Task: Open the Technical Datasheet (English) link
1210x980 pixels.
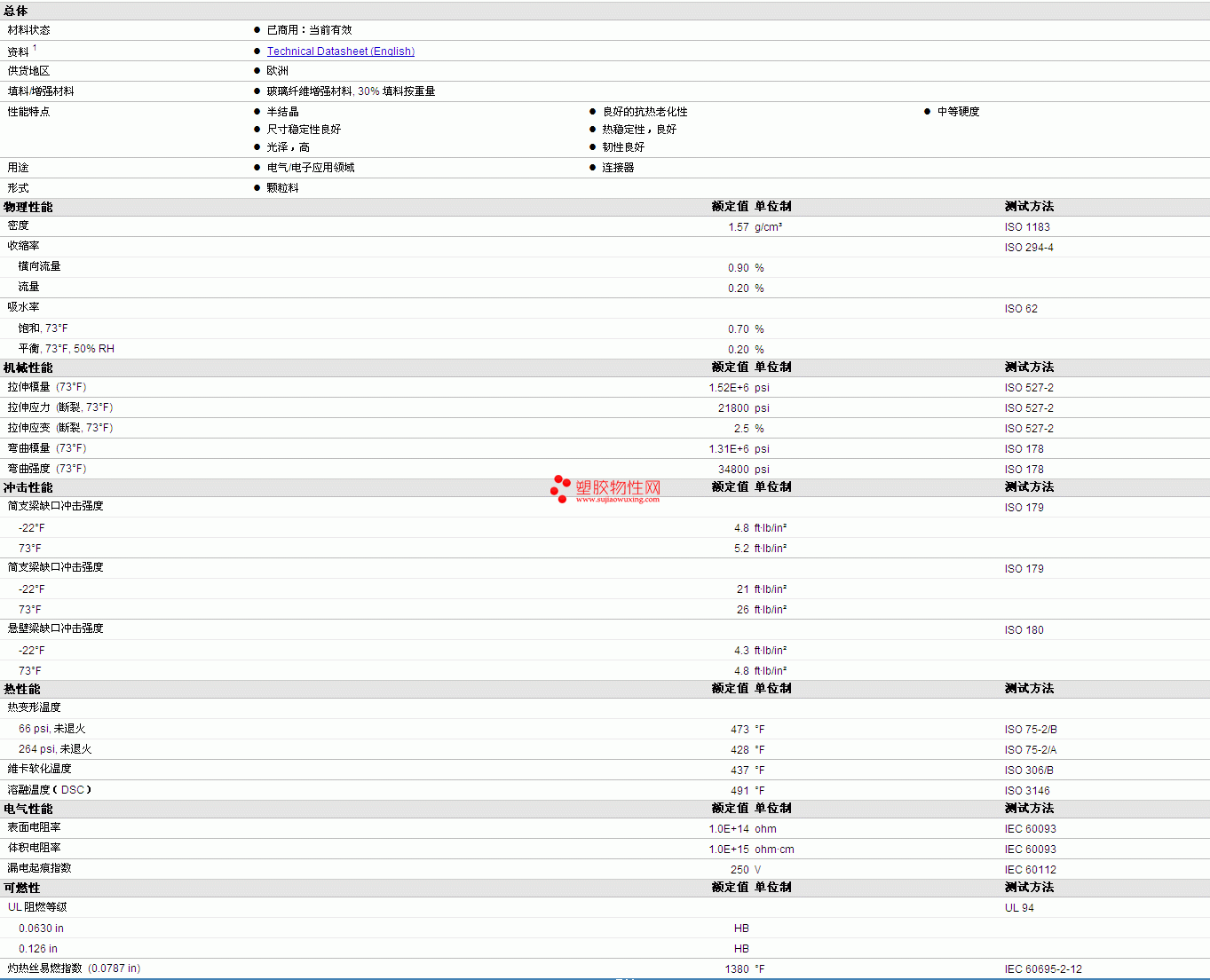Action: [x=341, y=51]
